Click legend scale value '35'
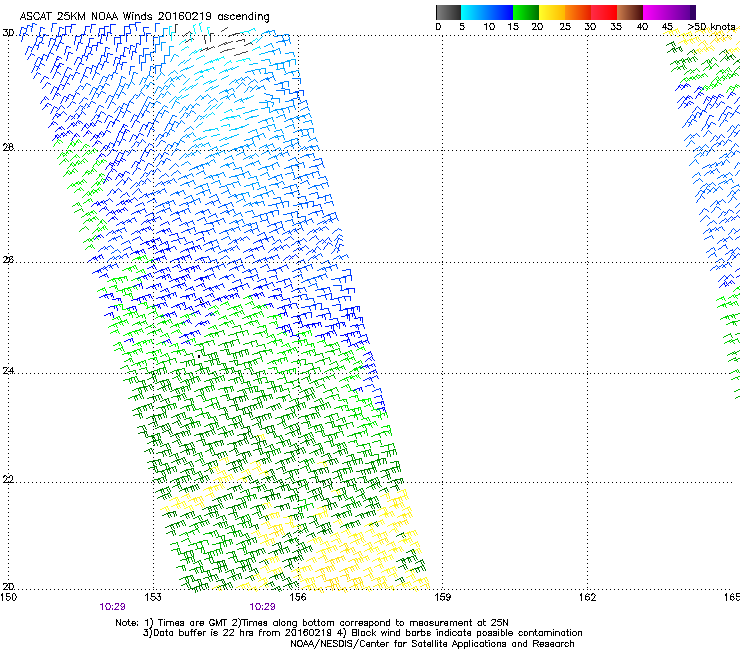This screenshot has height=650, width=740. pos(616,26)
